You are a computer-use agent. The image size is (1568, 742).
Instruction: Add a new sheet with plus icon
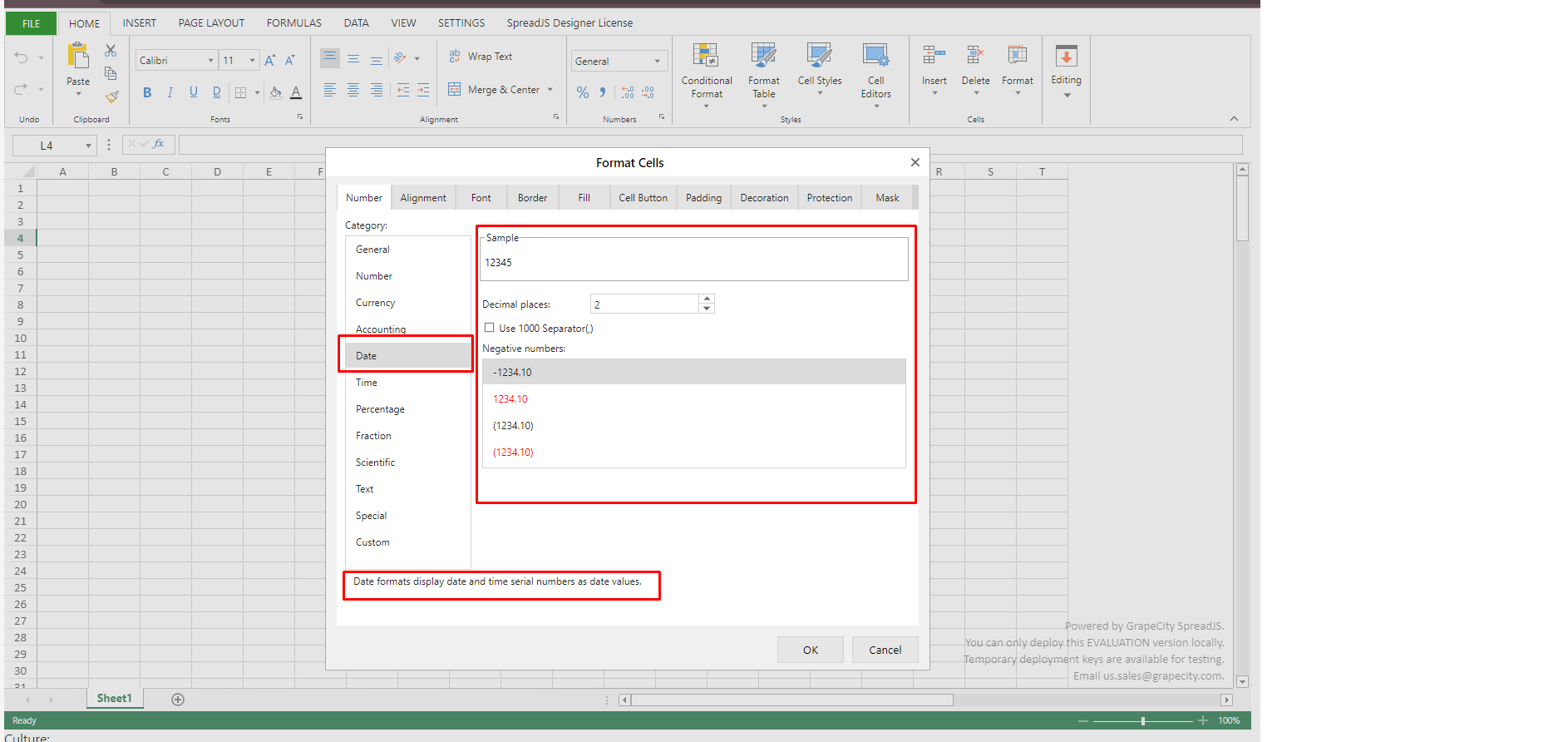click(x=178, y=700)
